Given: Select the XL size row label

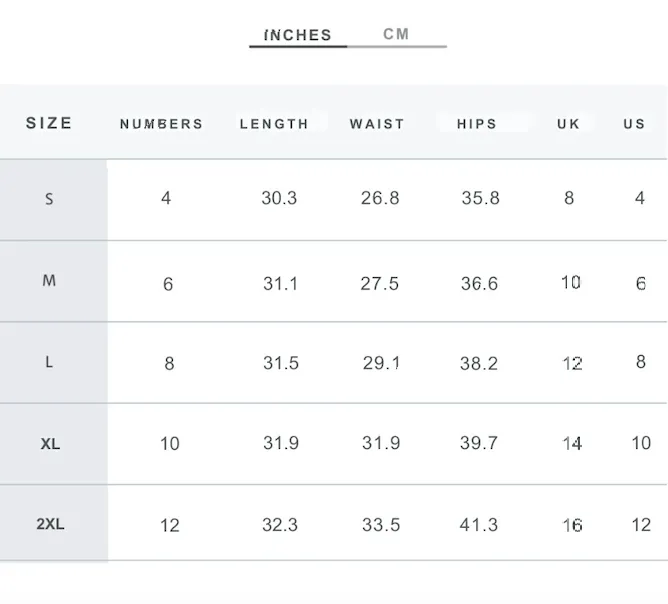Looking at the screenshot, I should (x=50, y=444).
